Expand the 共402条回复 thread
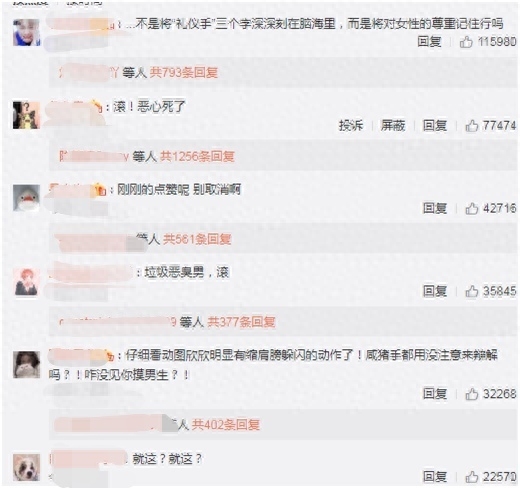 point(226,425)
